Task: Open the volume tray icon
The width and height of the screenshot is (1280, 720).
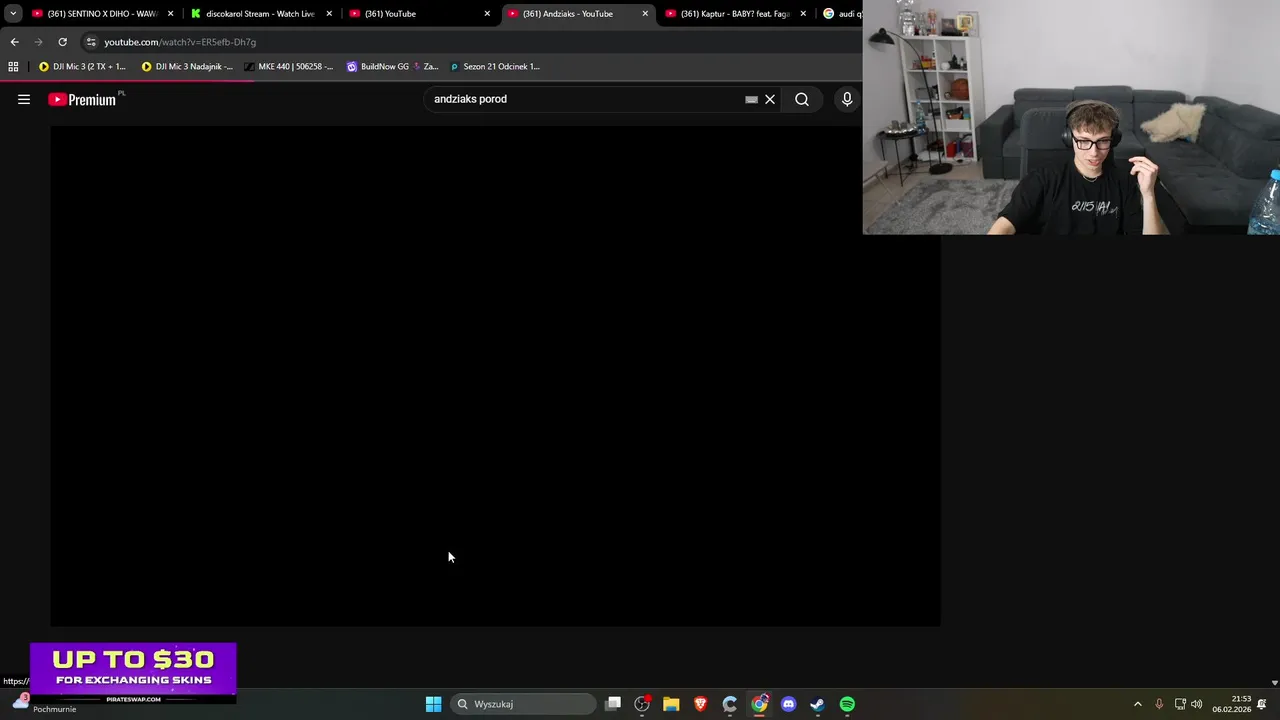Action: [1197, 704]
